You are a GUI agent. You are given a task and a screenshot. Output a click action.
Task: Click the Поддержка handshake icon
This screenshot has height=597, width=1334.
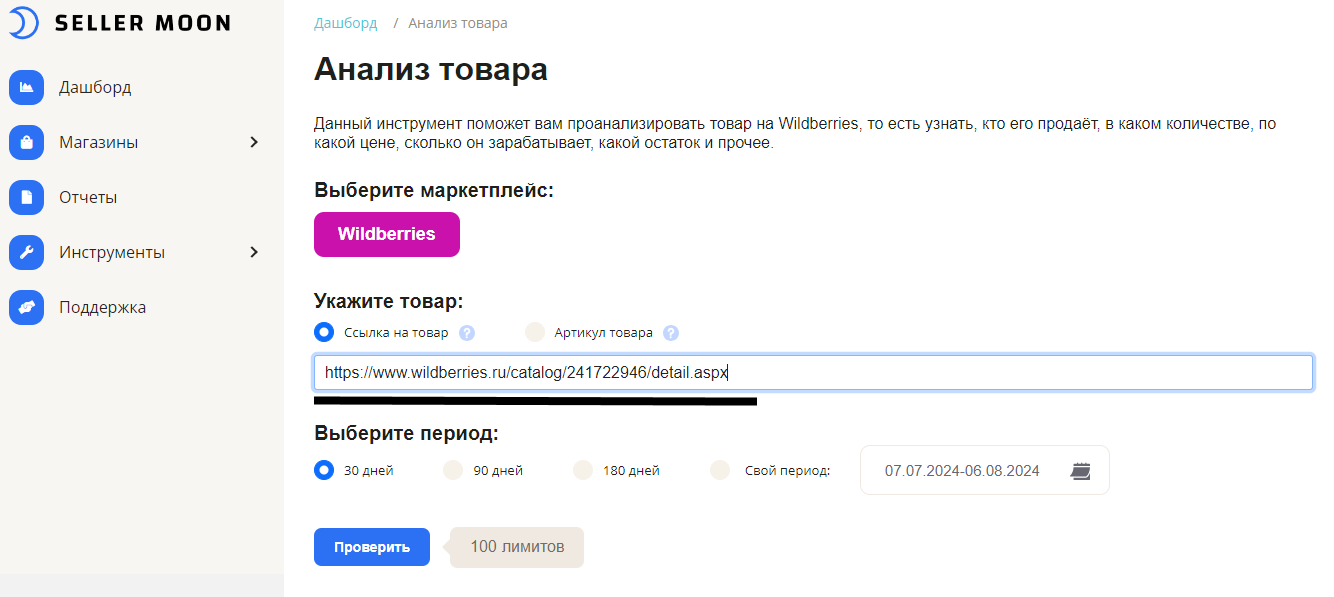(x=26, y=307)
